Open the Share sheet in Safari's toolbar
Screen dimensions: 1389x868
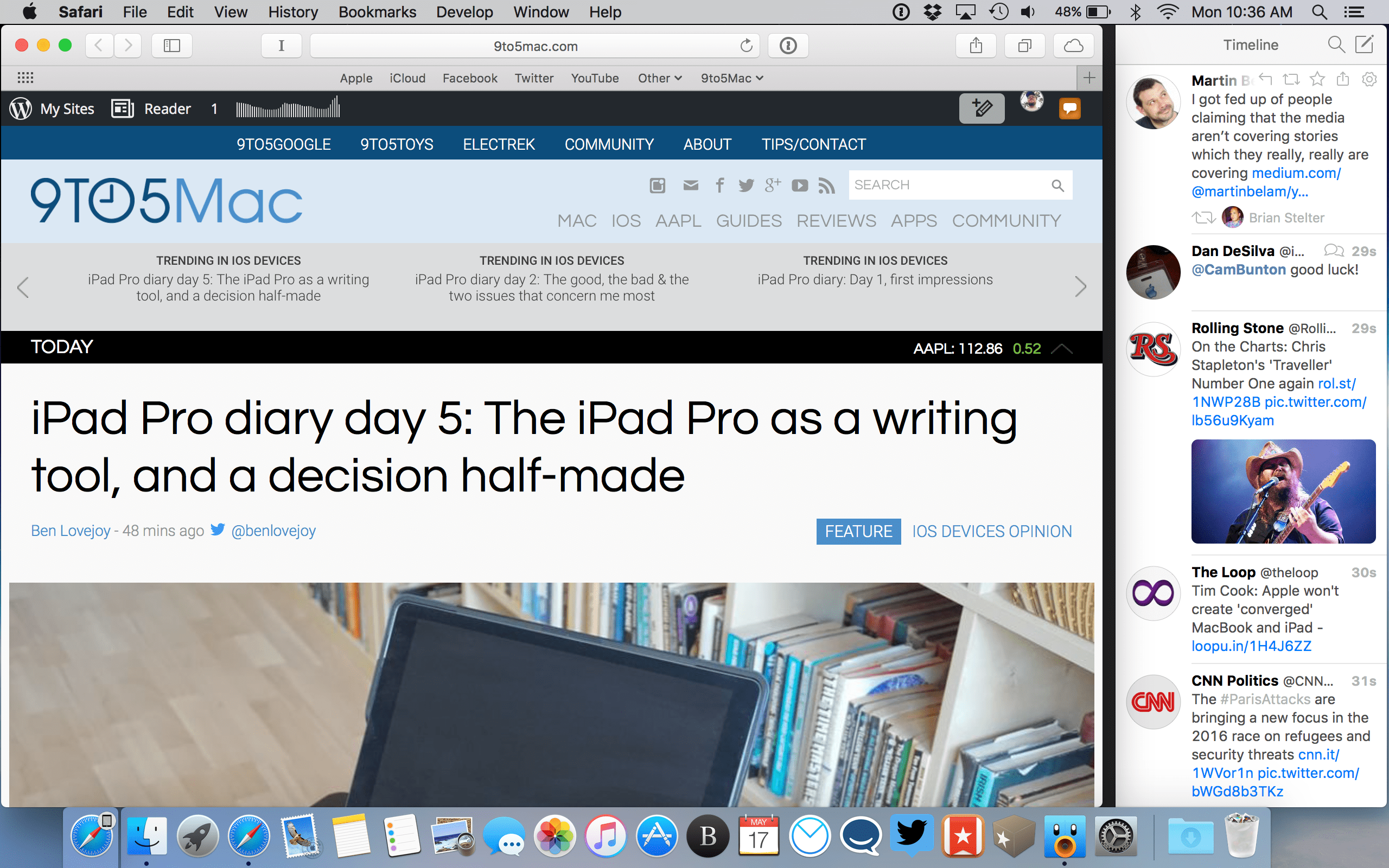pyautogui.click(x=976, y=46)
